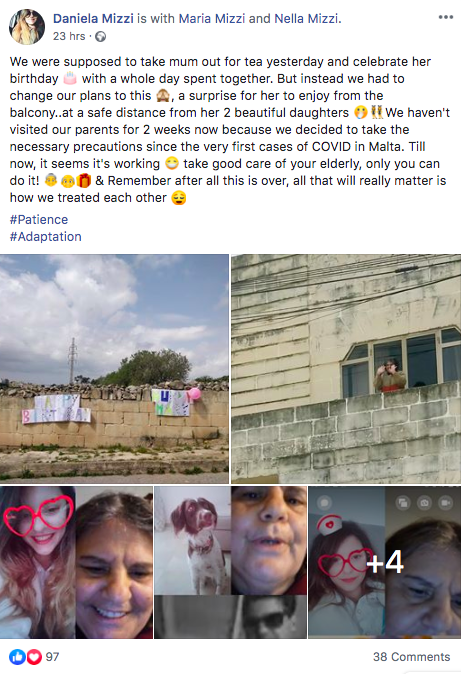The image size is (461, 674).
Task: Open the Maria Mizzi tagged profile
Action: (x=212, y=18)
